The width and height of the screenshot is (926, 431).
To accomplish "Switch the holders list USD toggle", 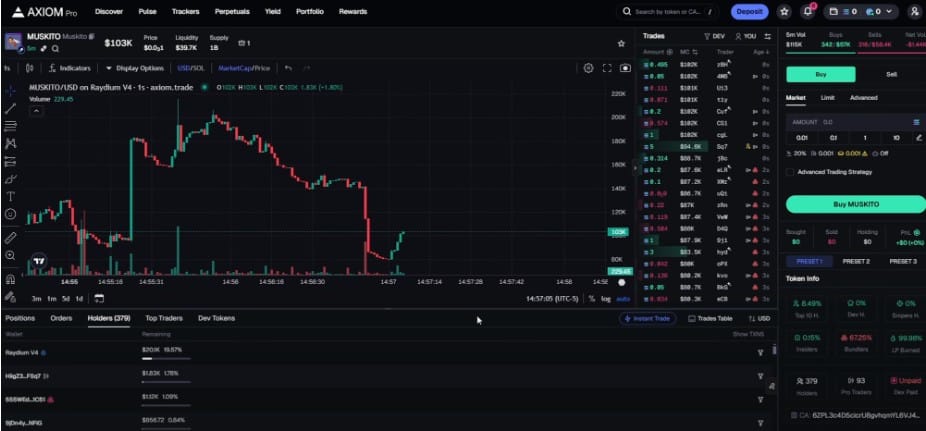I will click(759, 318).
